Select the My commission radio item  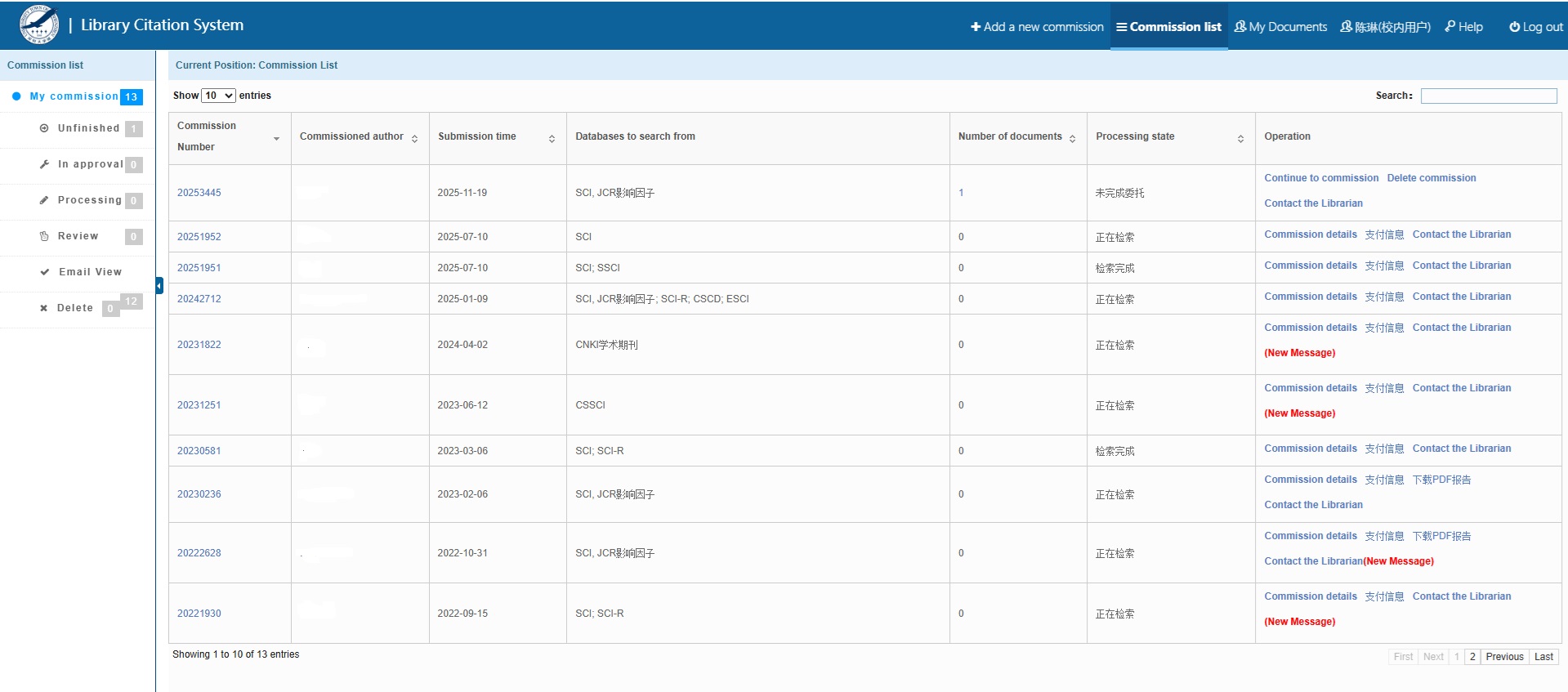tap(16, 96)
